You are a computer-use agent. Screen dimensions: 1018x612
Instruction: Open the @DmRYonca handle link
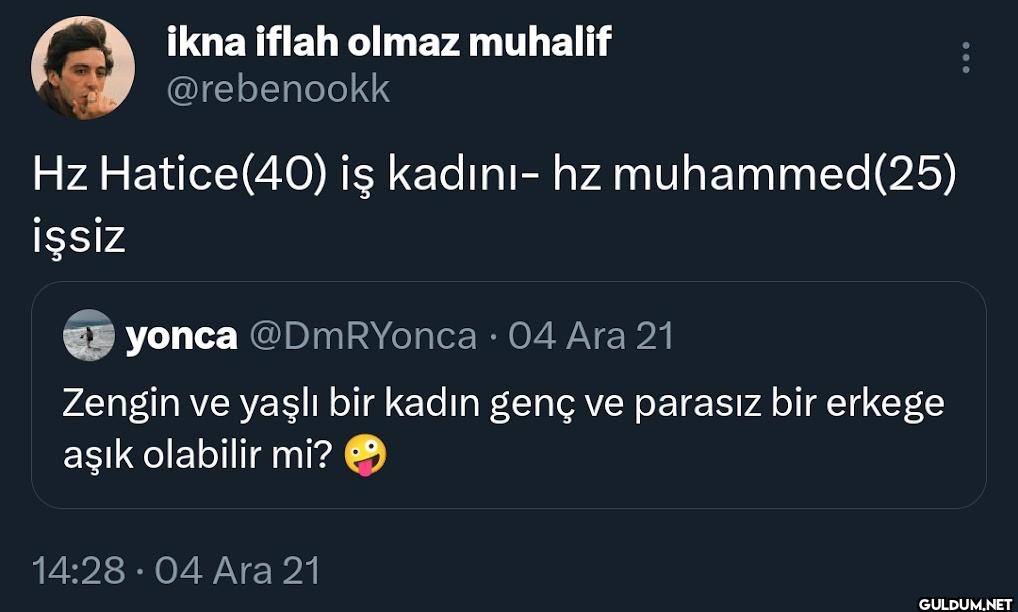pos(361,336)
